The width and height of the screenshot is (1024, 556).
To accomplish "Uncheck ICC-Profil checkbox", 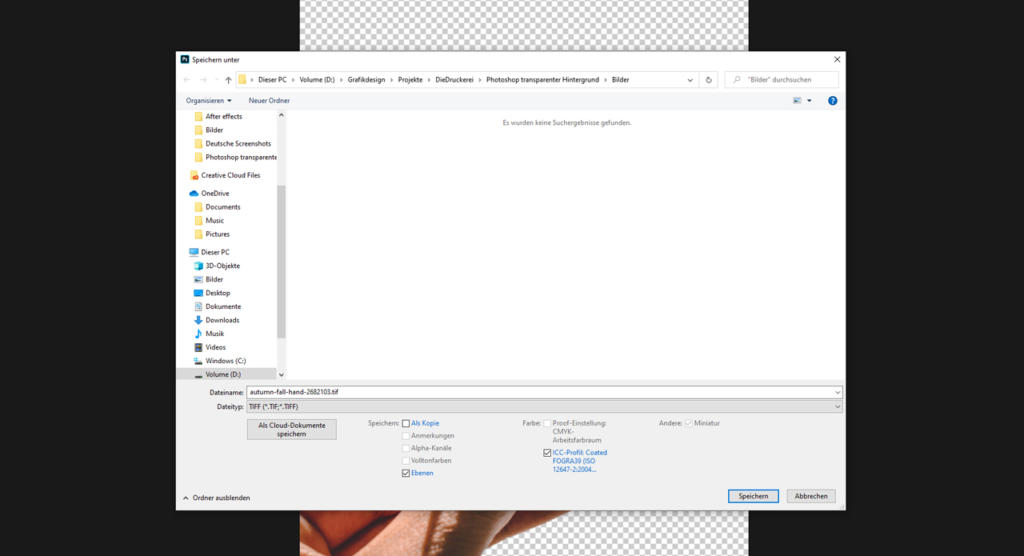I will point(547,452).
